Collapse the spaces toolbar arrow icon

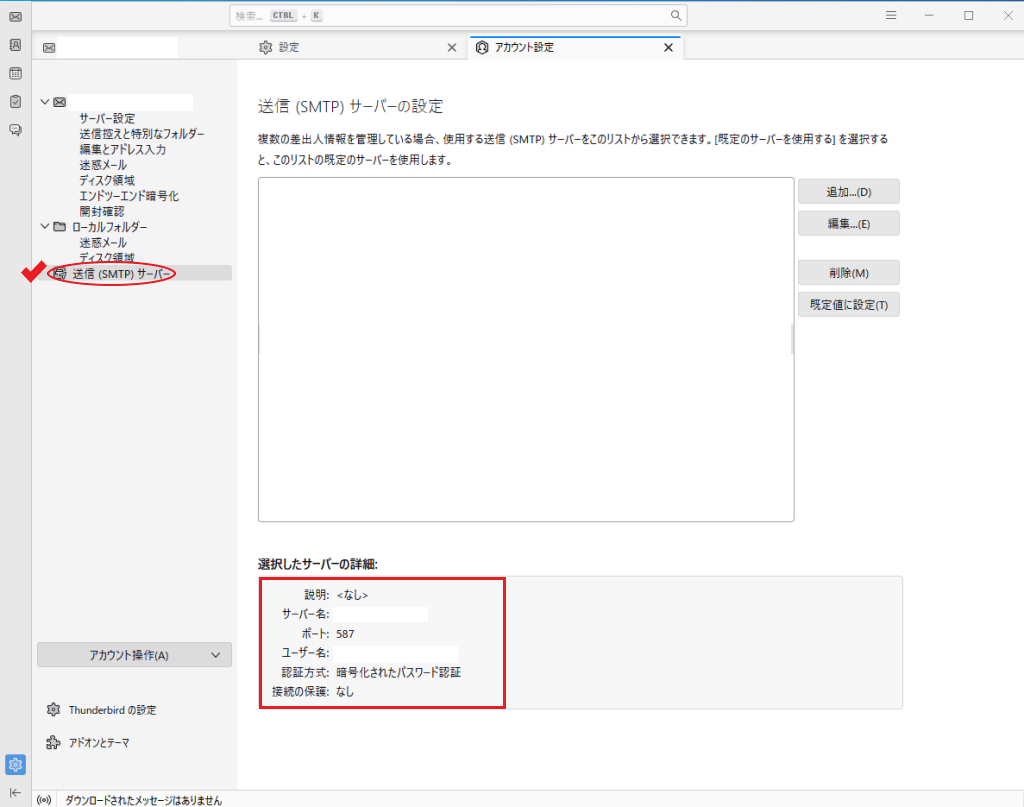coord(15,792)
